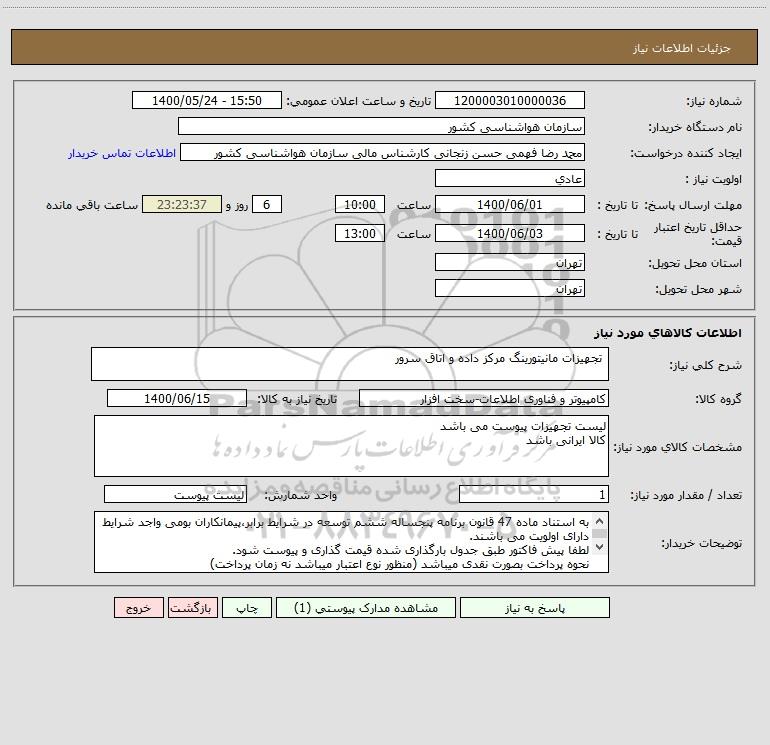Image resolution: width=770 pixels, height=745 pixels.
Task: Click the بازگشت back button
Action: [192, 607]
